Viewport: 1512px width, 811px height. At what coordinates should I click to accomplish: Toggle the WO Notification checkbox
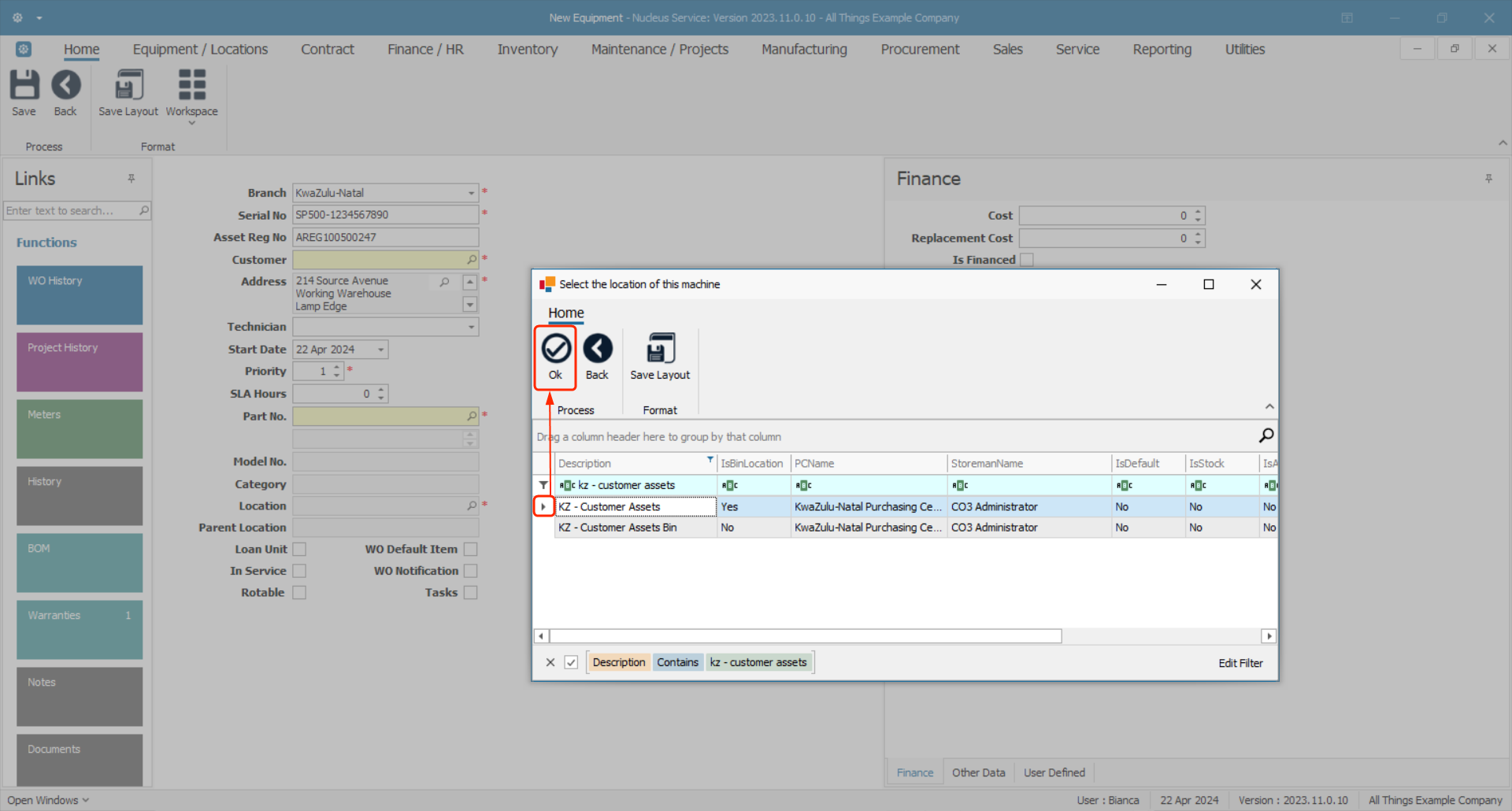[x=471, y=571]
